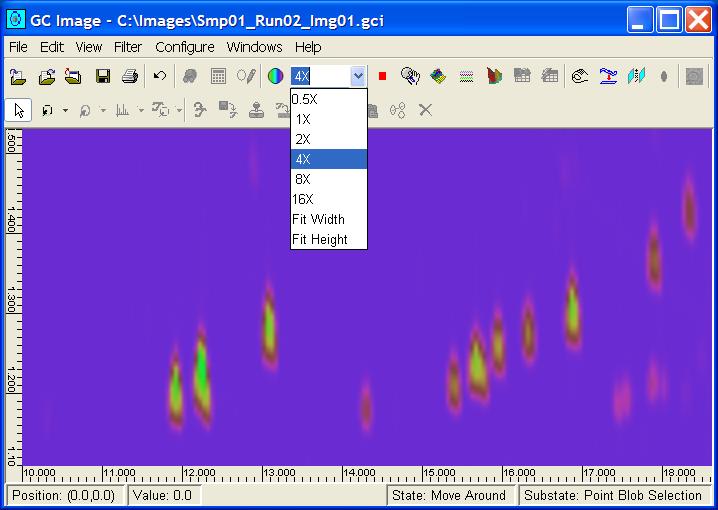This screenshot has width=718, height=510.
Task: Click the magnifier blob inspect icon
Action: click(409, 76)
